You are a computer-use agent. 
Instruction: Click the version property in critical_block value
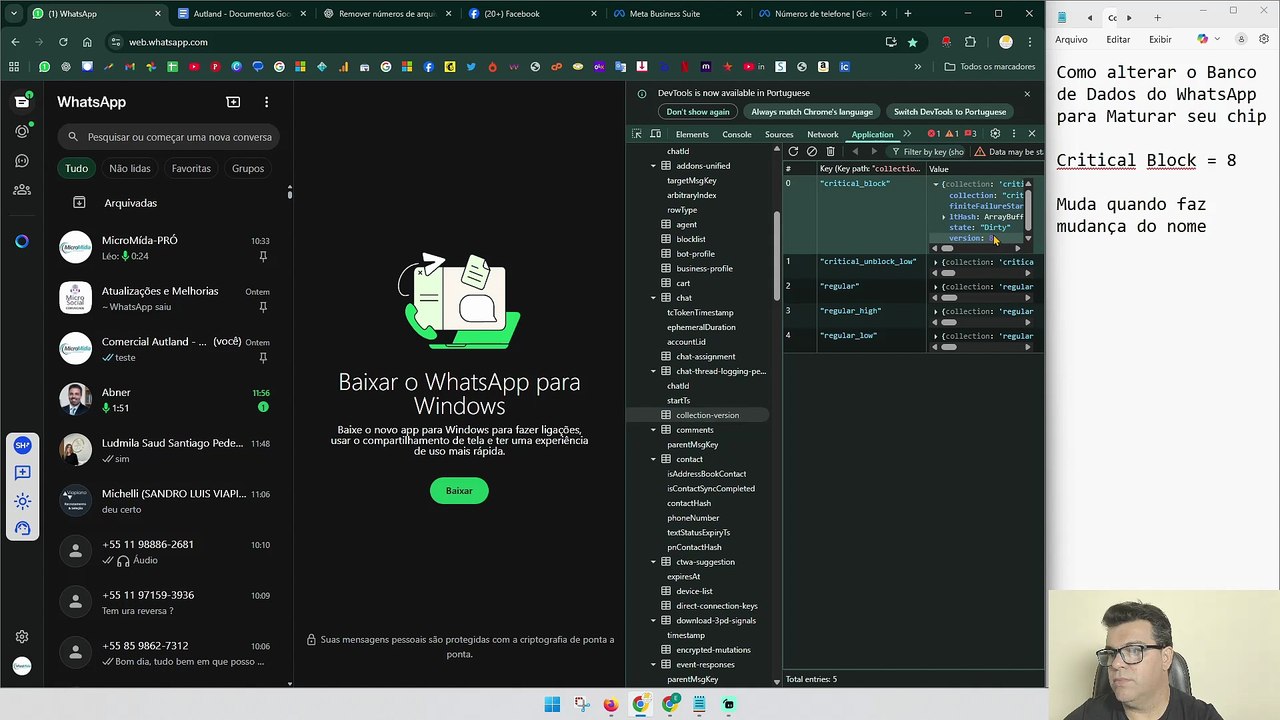(972, 238)
